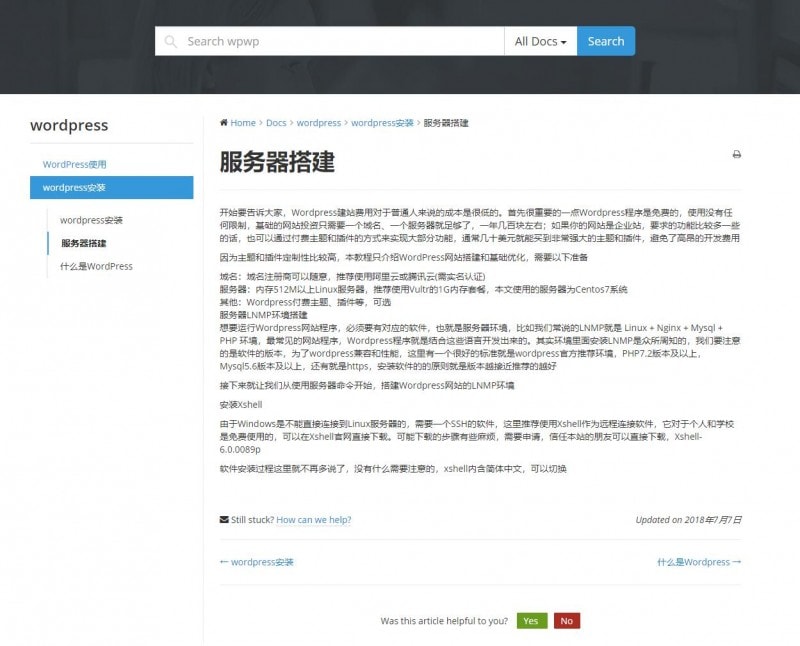Open the next article 什么是Wordpress
Screen dimensions: 800x646
coord(698,562)
